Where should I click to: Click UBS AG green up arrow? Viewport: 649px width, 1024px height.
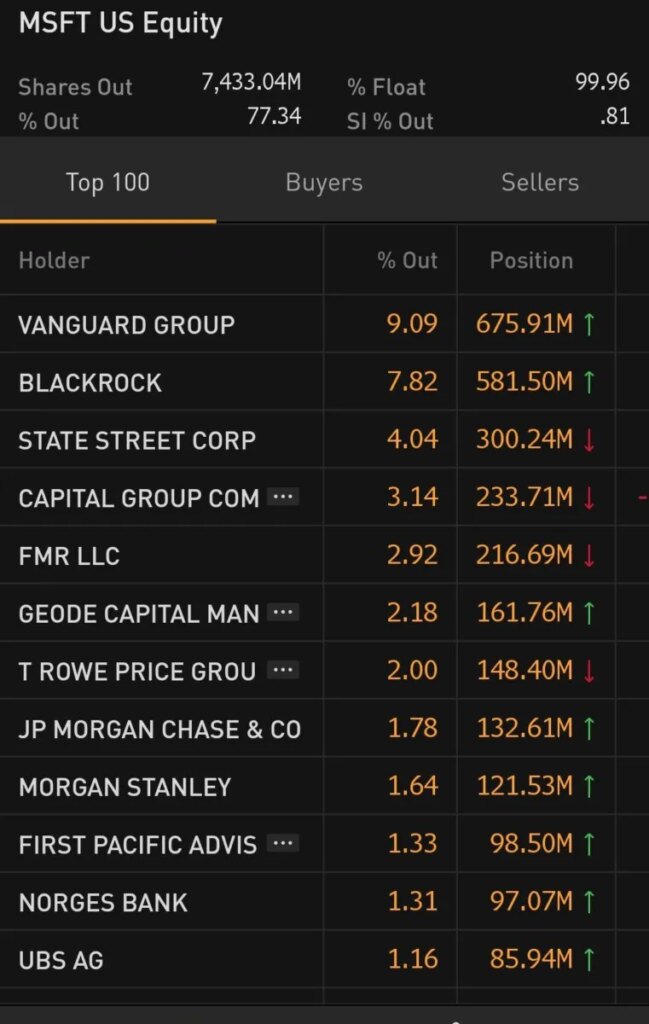point(589,961)
